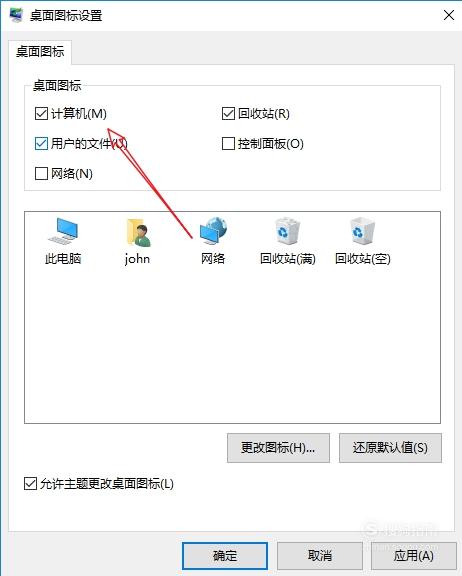
Task: Uncheck the 回收站(R) checkbox
Action: (x=228, y=114)
